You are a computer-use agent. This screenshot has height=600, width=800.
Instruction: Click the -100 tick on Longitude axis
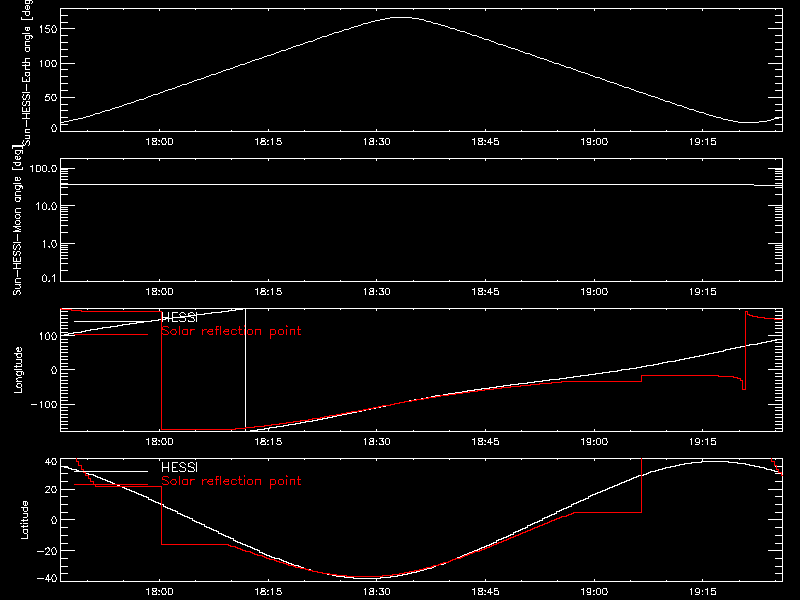[x=44, y=405]
